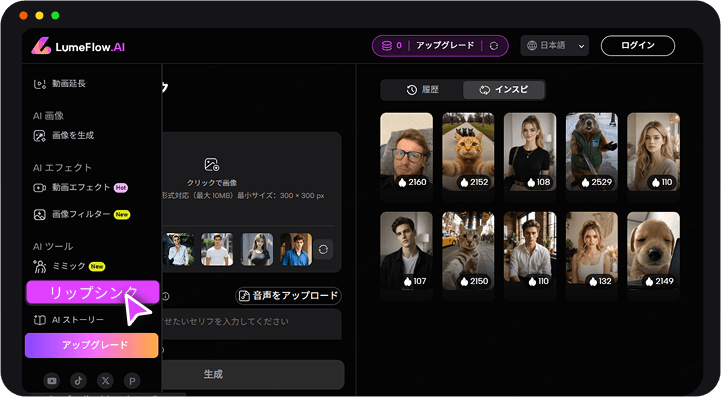Viewport: 721px width, 397px height.
Task: Click the top bar アップグレード label
Action: point(445,46)
